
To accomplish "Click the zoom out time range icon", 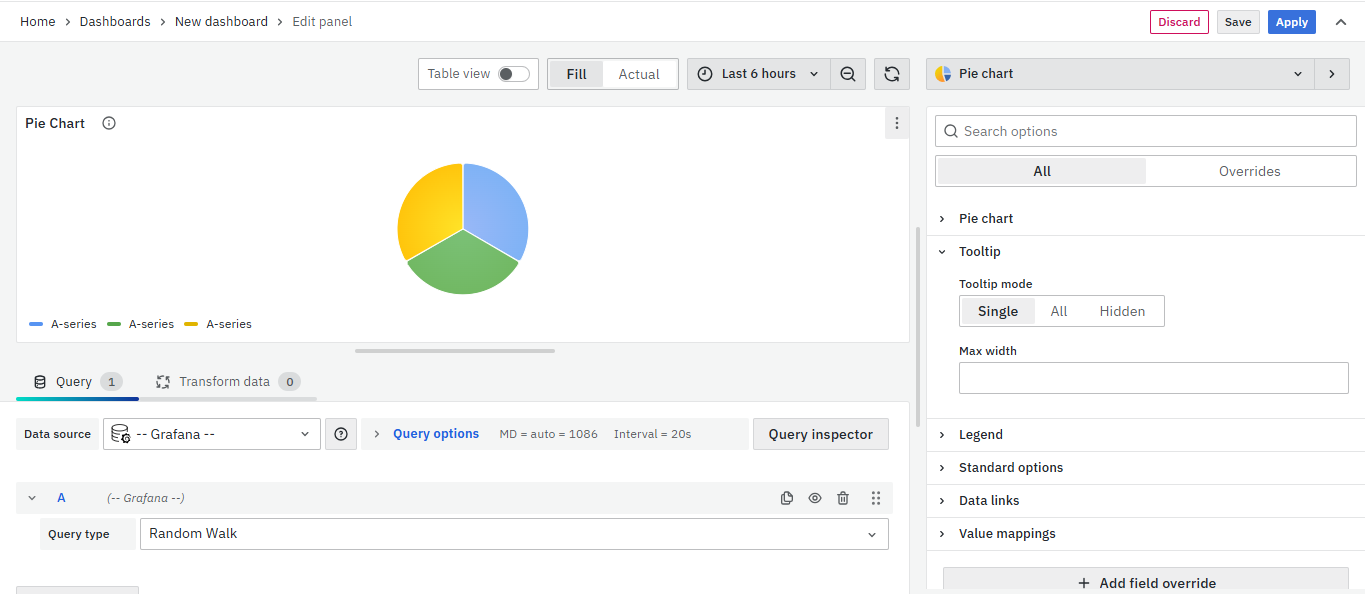I will 848,74.
